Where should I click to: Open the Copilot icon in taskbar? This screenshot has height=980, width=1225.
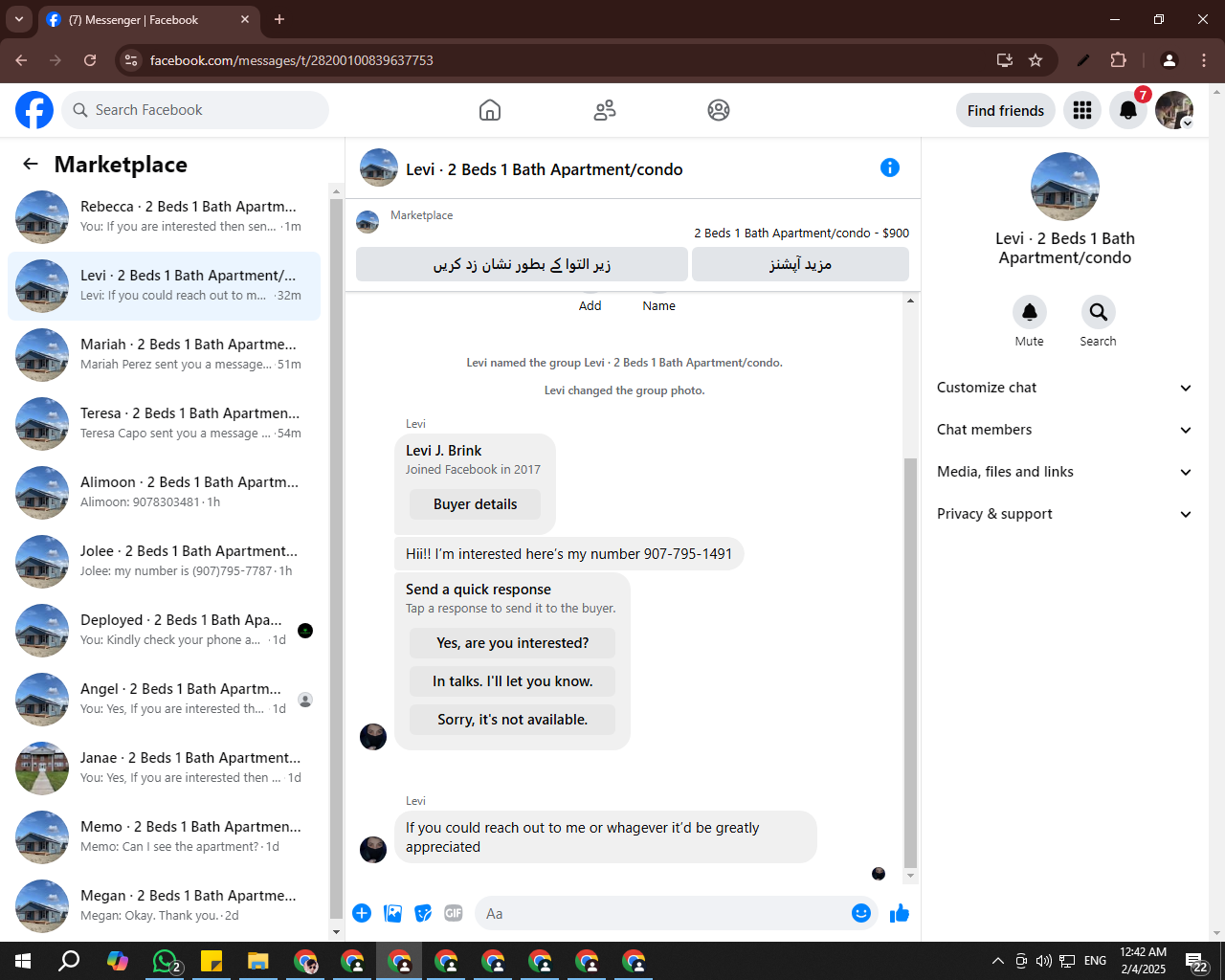coord(118,961)
